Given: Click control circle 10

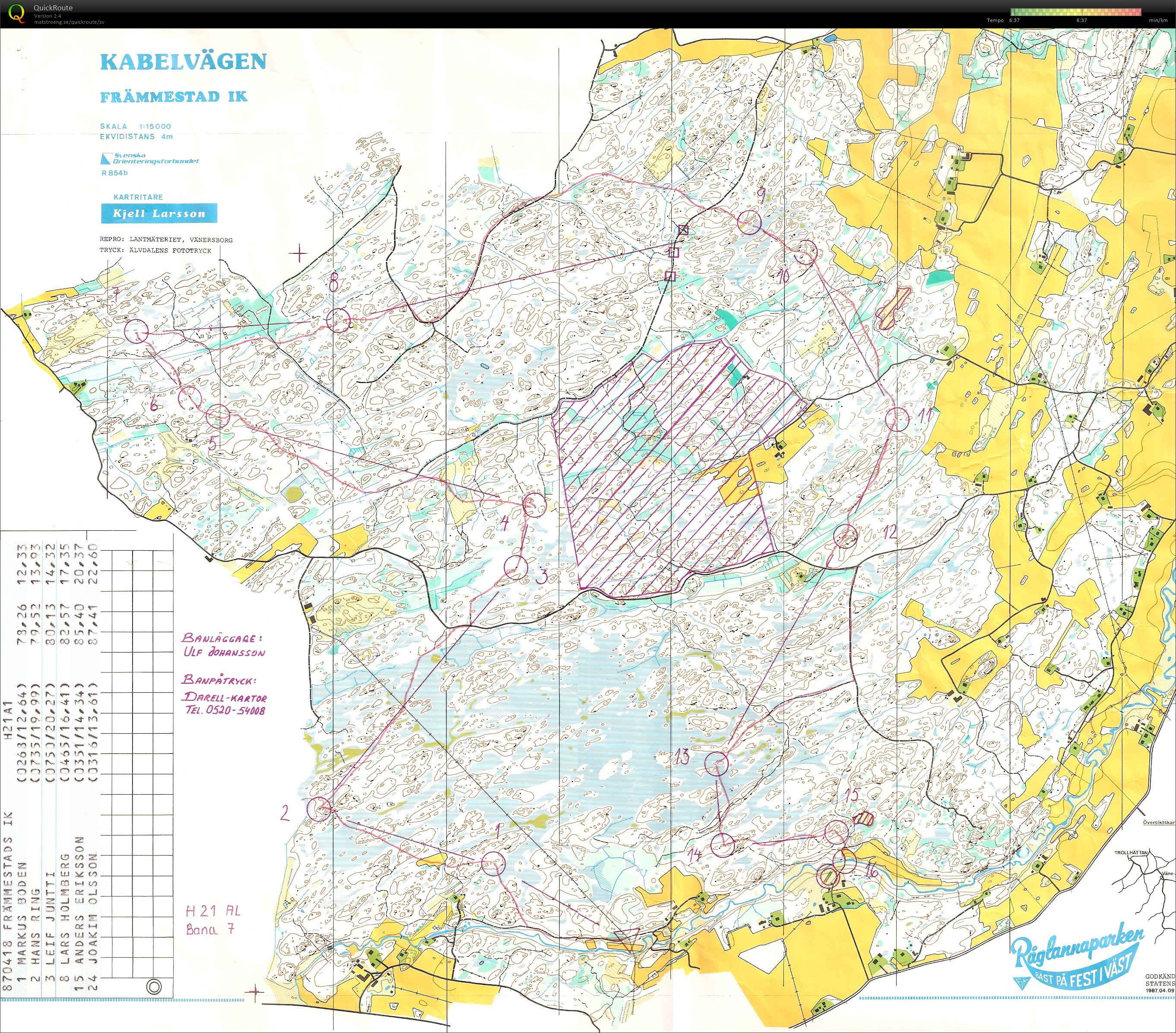Looking at the screenshot, I should point(806,252).
